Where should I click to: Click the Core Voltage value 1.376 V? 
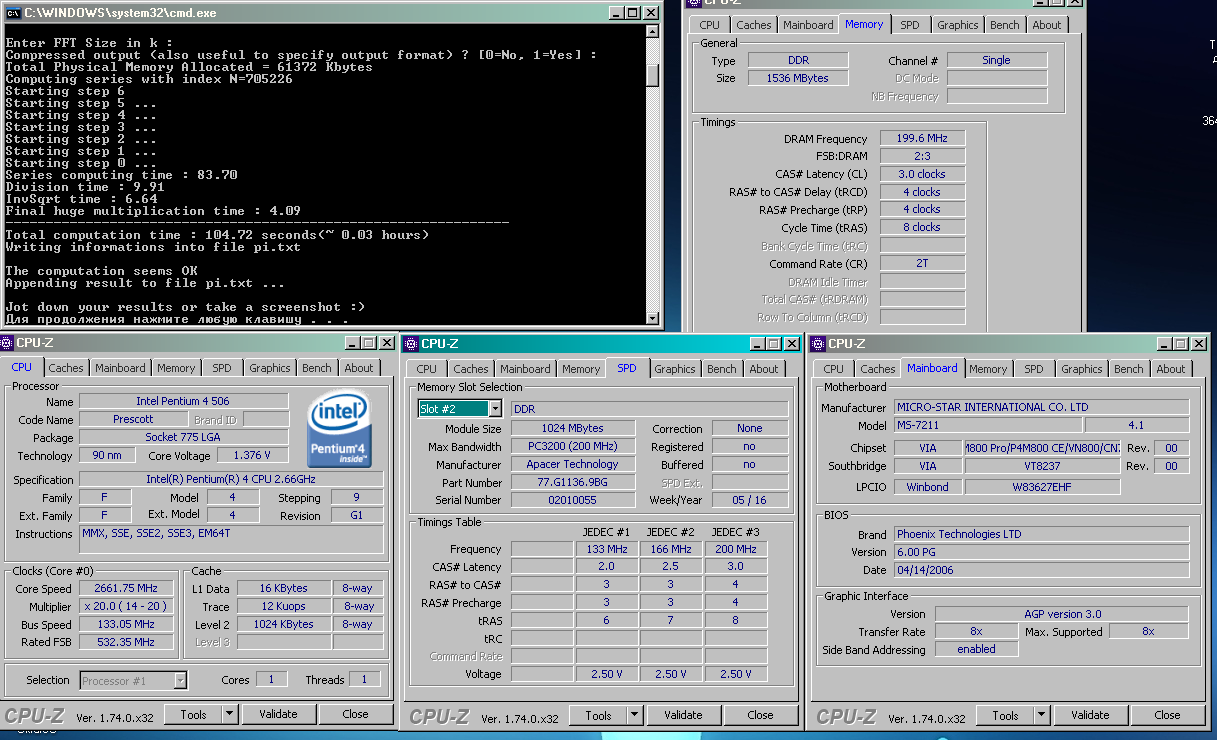tap(251, 455)
